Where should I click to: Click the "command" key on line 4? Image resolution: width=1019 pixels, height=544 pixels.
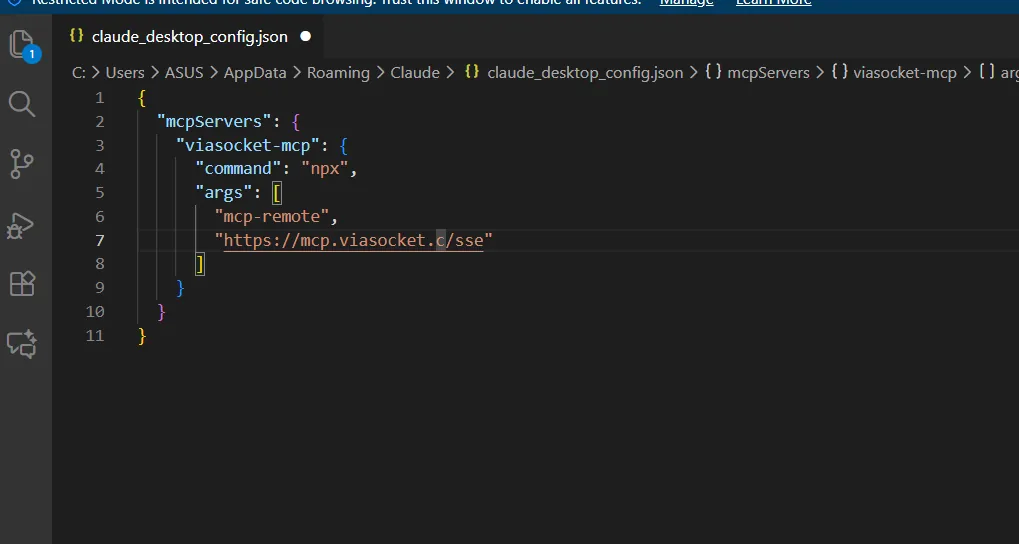pos(239,169)
